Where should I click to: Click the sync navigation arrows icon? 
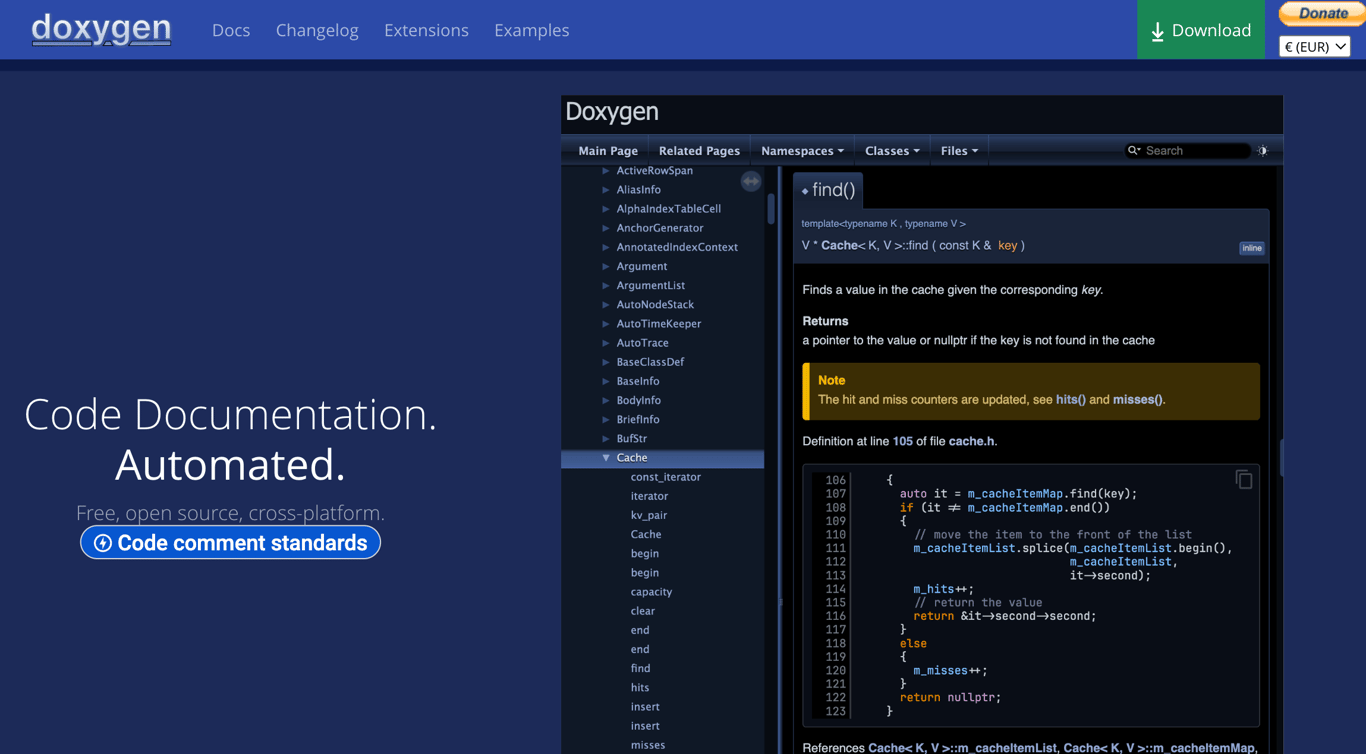tap(751, 182)
